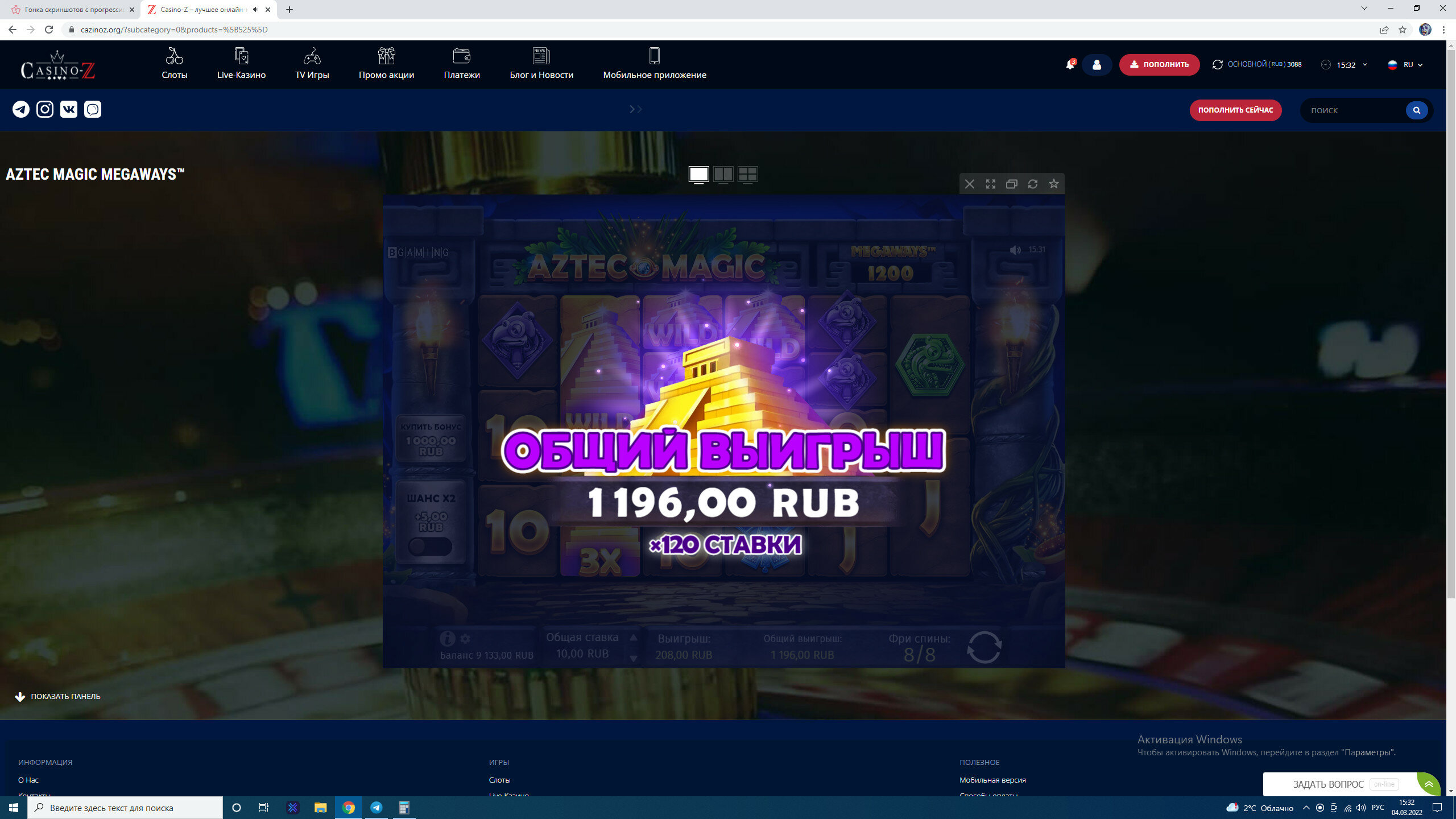Add game to favorites star
Viewport: 1456px width, 819px height.
coord(1054,184)
